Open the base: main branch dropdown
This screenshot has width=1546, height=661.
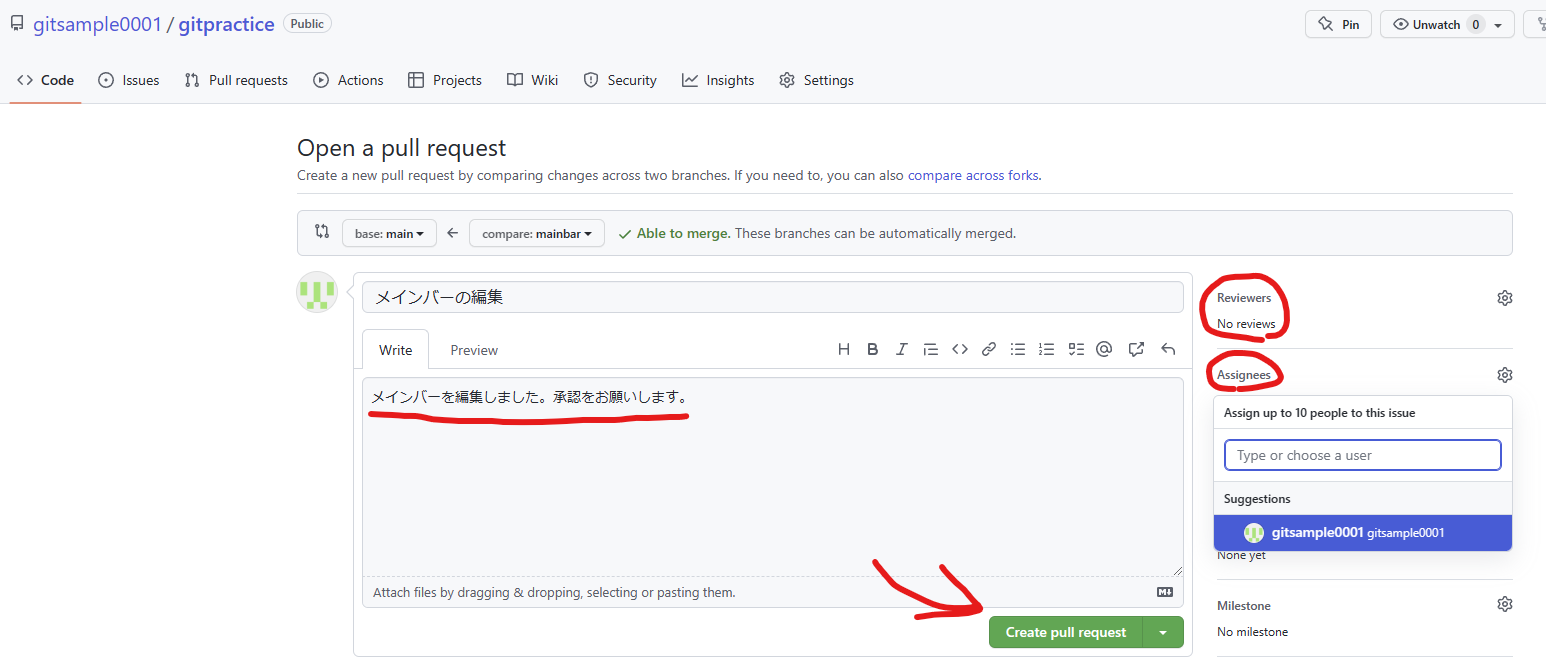point(389,232)
